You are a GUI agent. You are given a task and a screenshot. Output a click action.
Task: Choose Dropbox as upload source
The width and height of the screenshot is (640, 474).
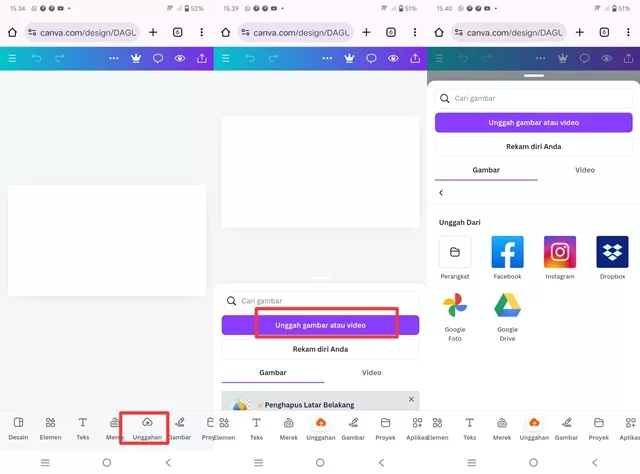click(x=612, y=258)
